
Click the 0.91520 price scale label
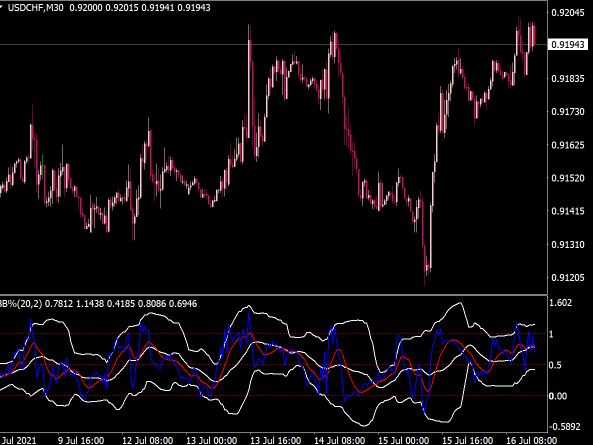[x=567, y=178]
